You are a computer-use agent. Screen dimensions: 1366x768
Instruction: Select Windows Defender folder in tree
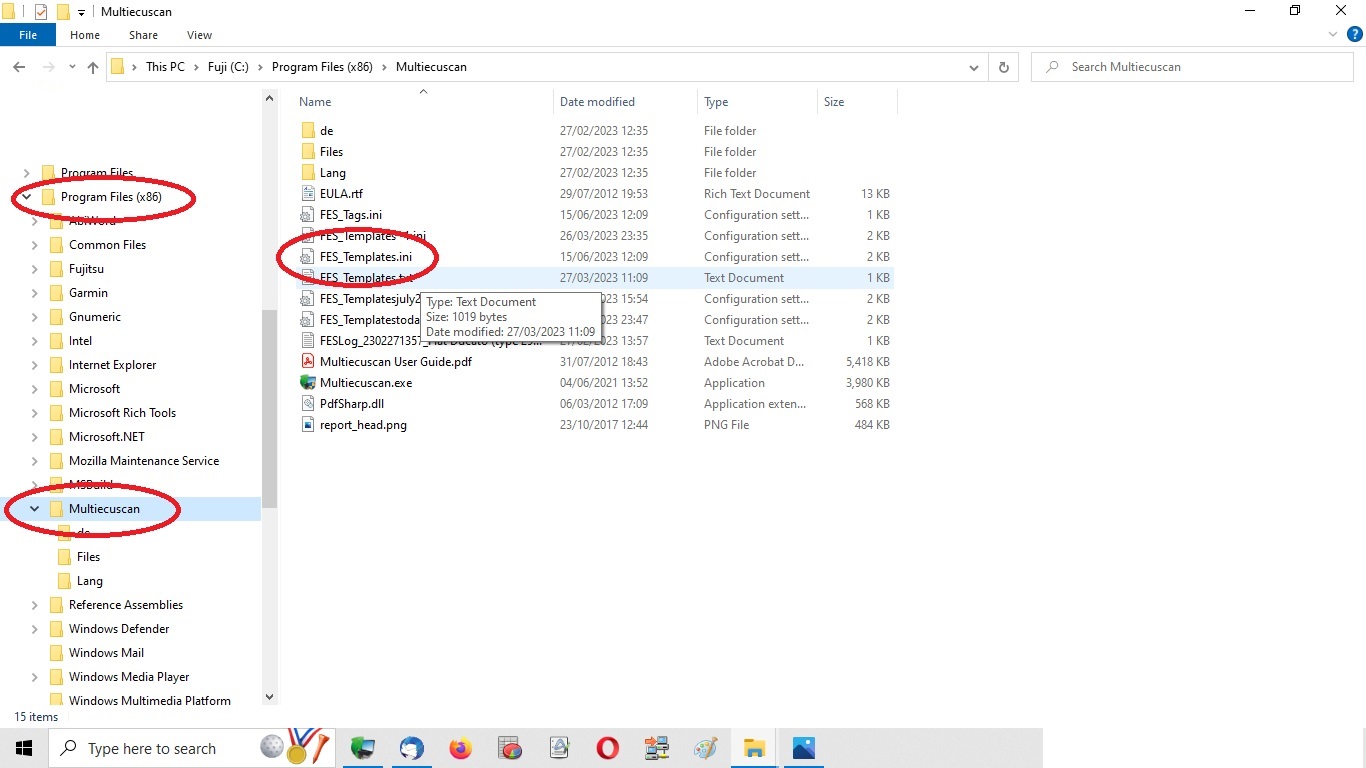[119, 629]
